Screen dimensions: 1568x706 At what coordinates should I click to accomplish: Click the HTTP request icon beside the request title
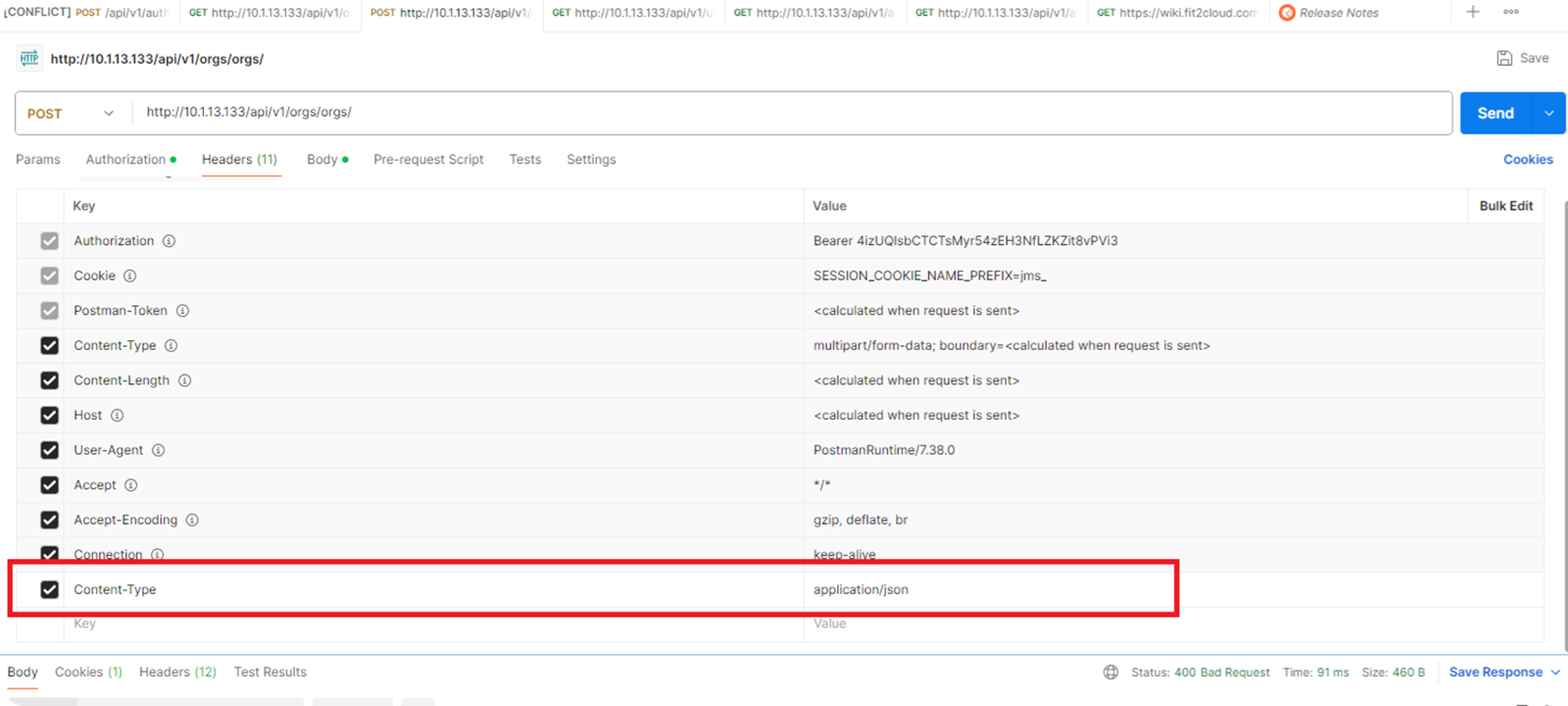coord(29,59)
